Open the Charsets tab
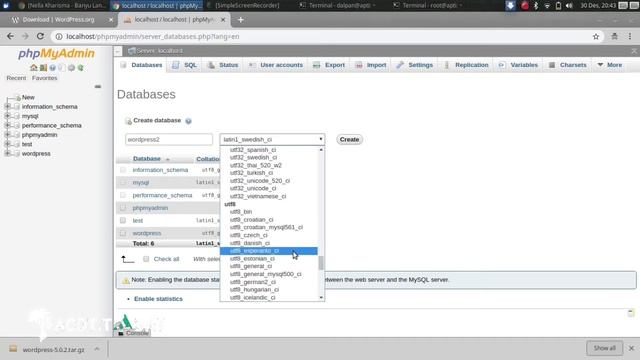 click(x=568, y=65)
